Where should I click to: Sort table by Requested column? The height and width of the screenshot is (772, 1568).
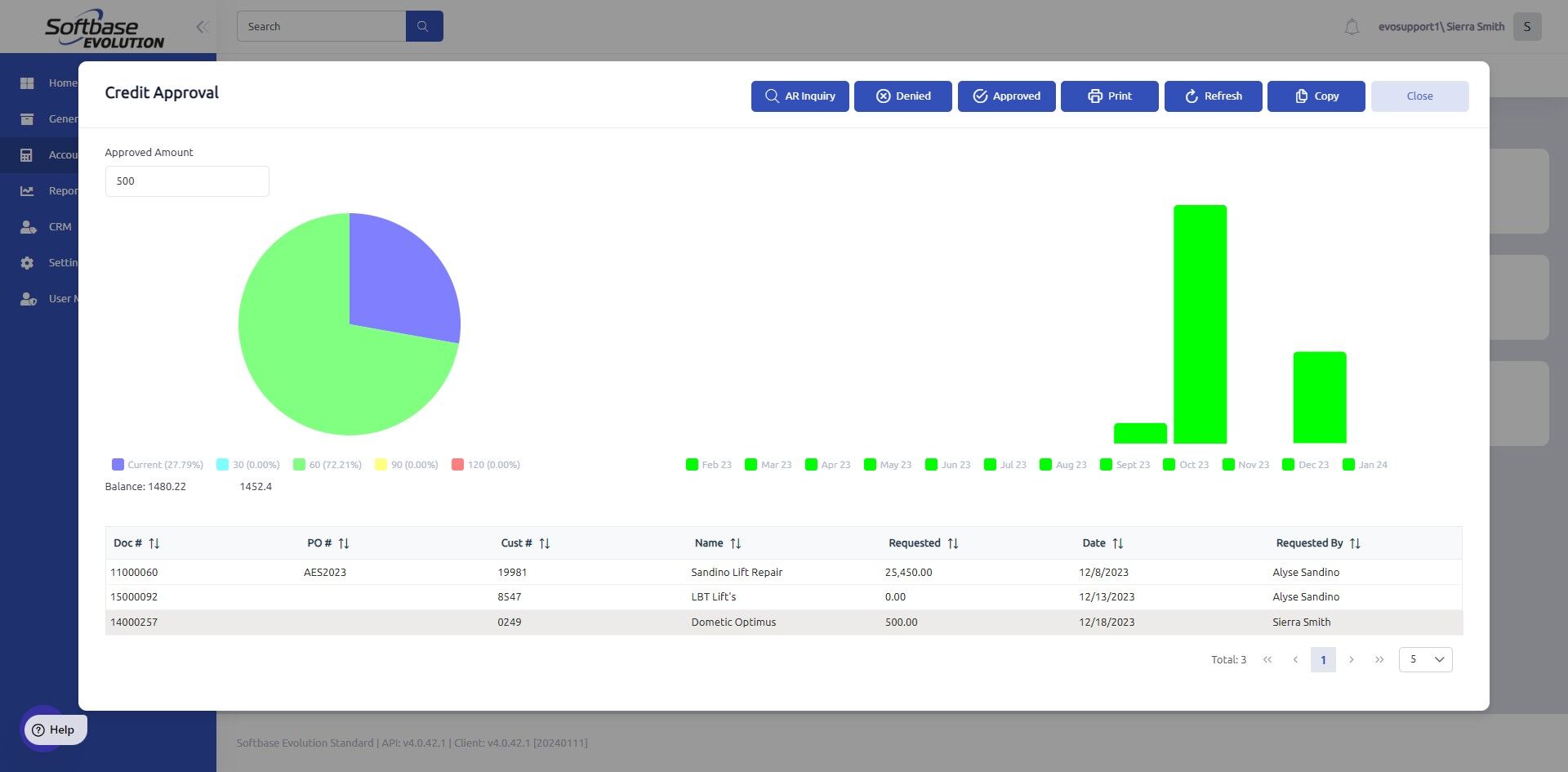pyautogui.click(x=953, y=543)
